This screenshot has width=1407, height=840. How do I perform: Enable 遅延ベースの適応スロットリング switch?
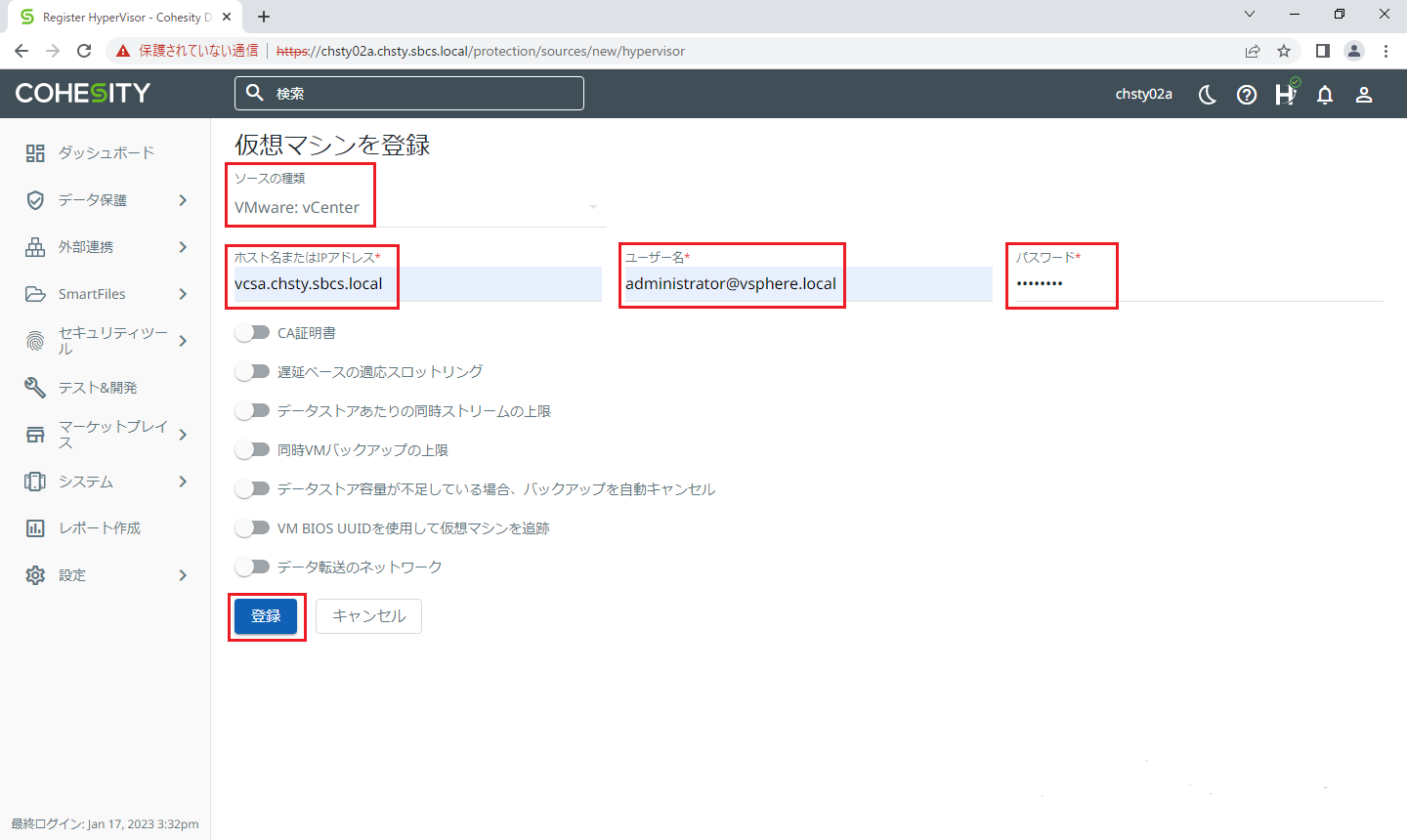click(x=252, y=372)
